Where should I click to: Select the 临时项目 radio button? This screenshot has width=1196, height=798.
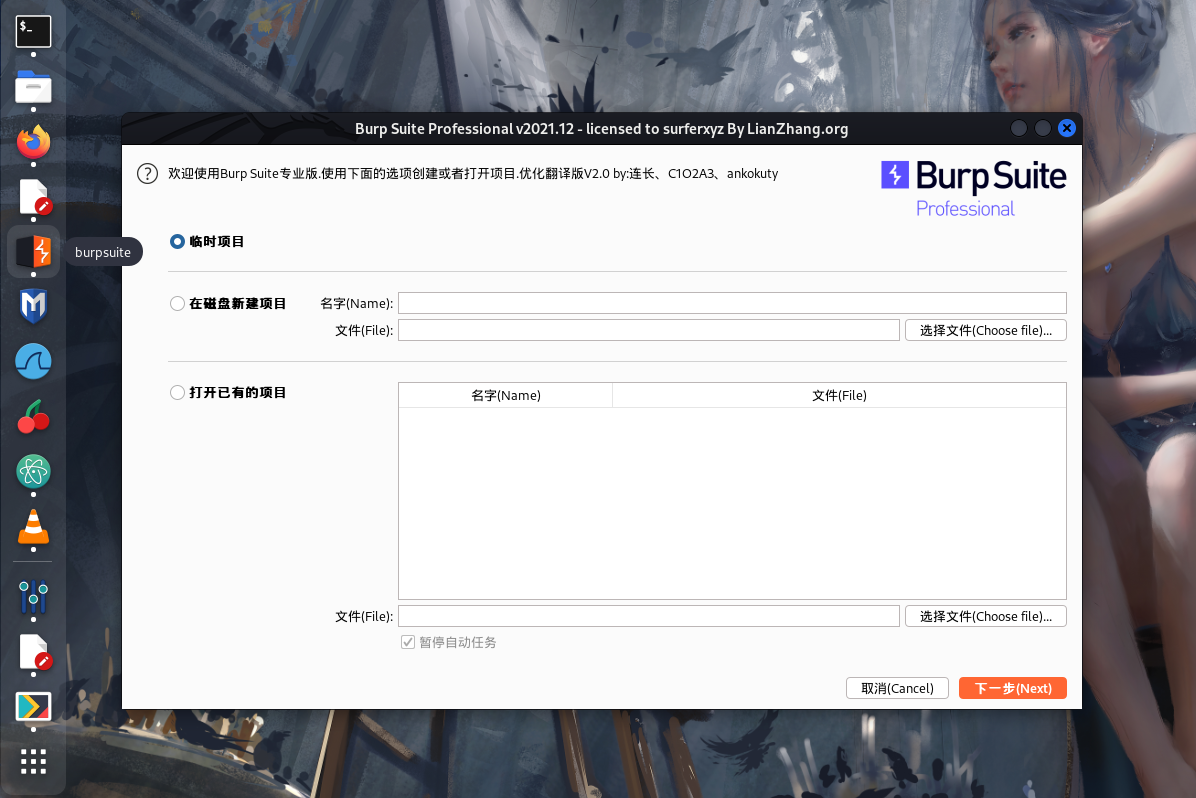(177, 241)
